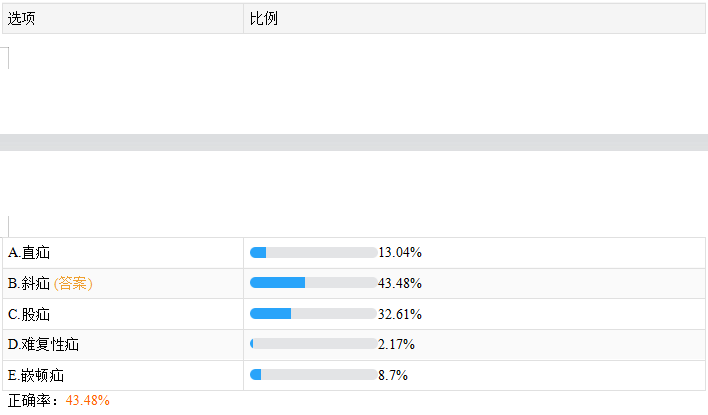This screenshot has width=708, height=415.
Task: Click the progress bar for A.直疝
Action: click(313, 252)
